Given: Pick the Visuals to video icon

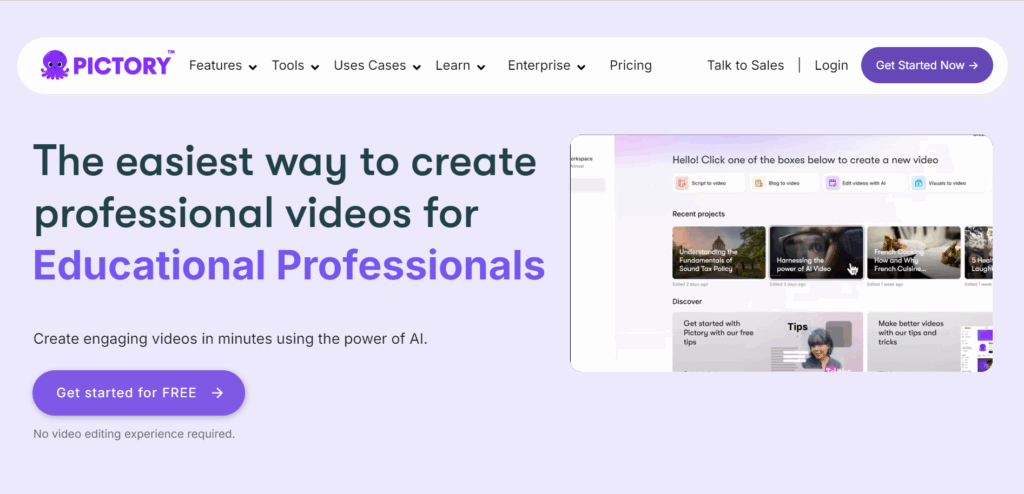Looking at the screenshot, I should 919,183.
